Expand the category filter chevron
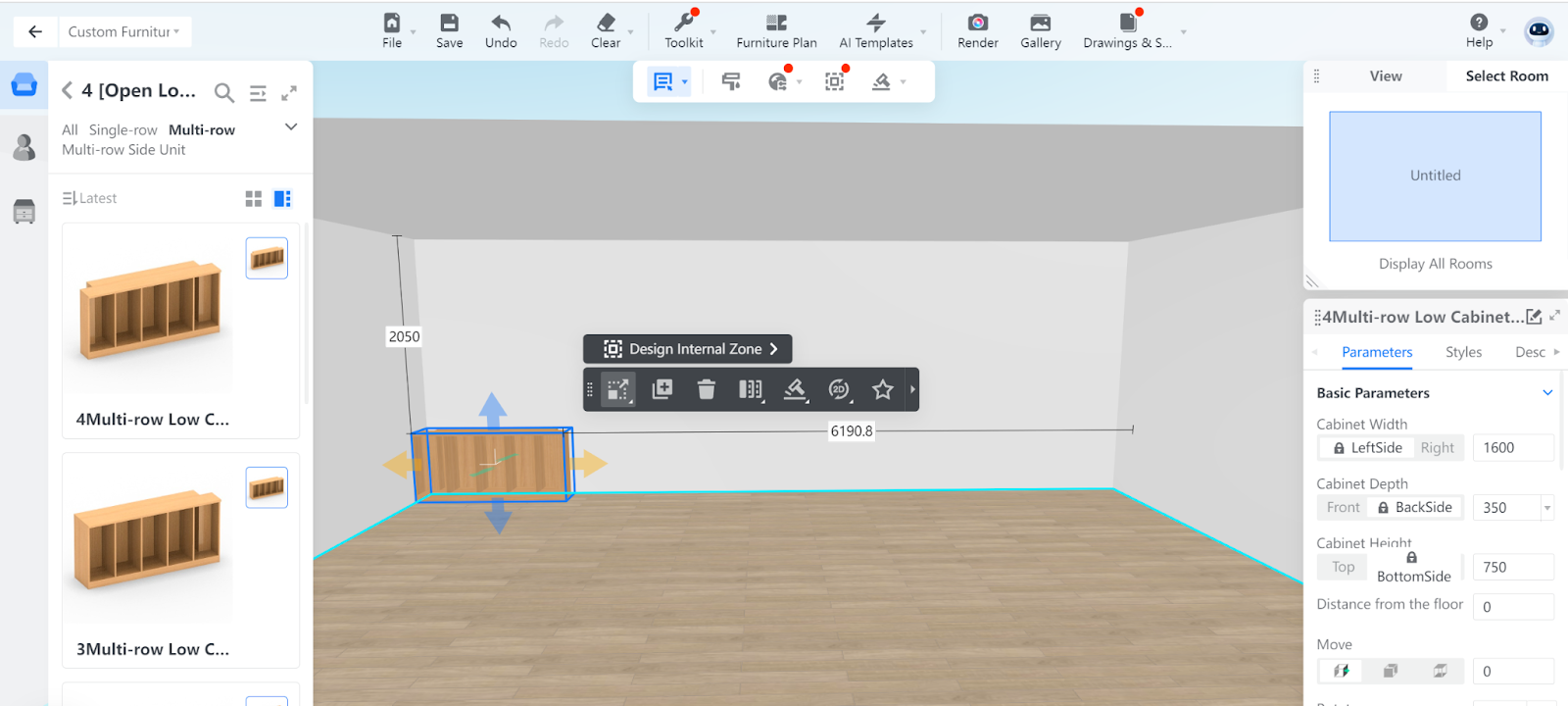This screenshot has height=706, width=1568. [x=291, y=127]
